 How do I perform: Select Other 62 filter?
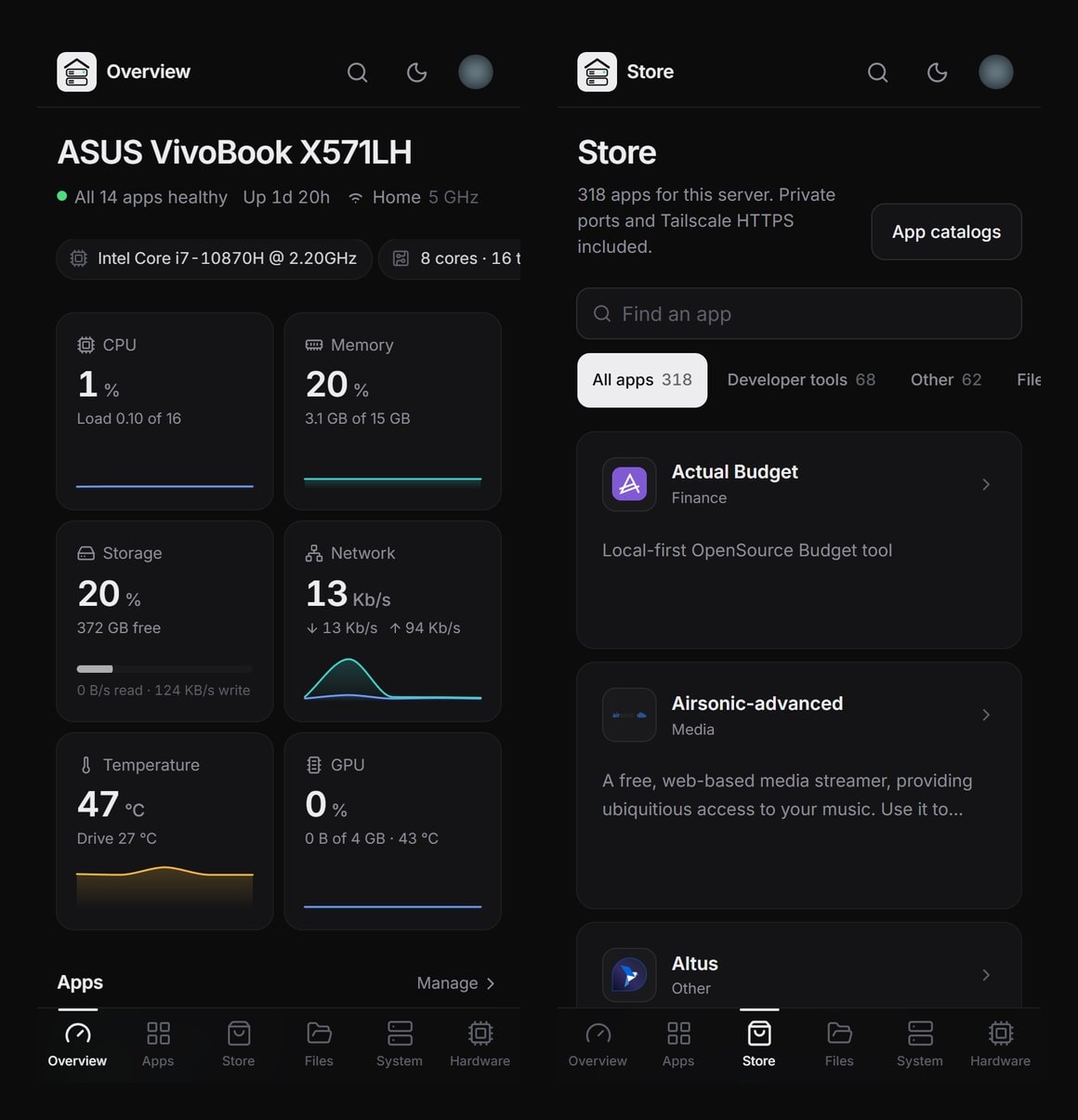tap(946, 380)
